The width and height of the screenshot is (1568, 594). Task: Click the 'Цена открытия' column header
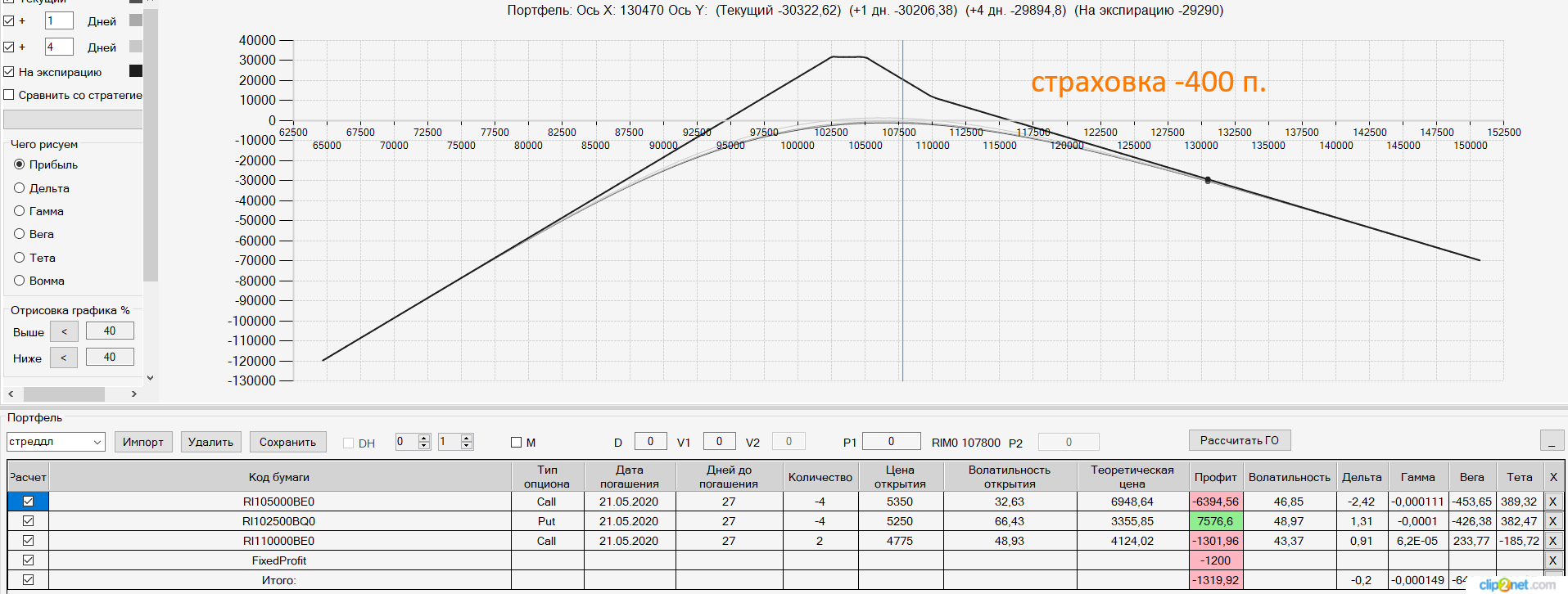coord(900,477)
